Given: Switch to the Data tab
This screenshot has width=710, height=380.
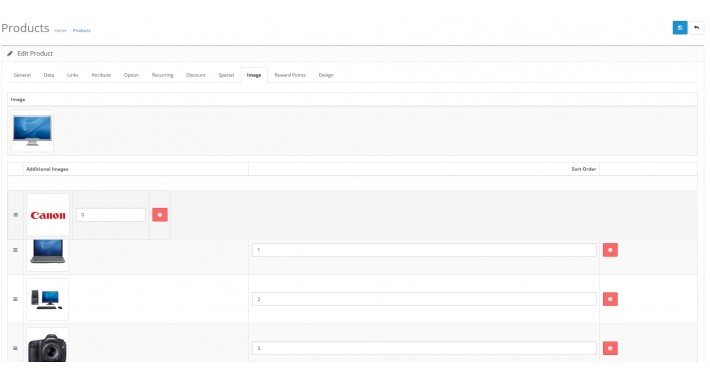Looking at the screenshot, I should (49, 75).
